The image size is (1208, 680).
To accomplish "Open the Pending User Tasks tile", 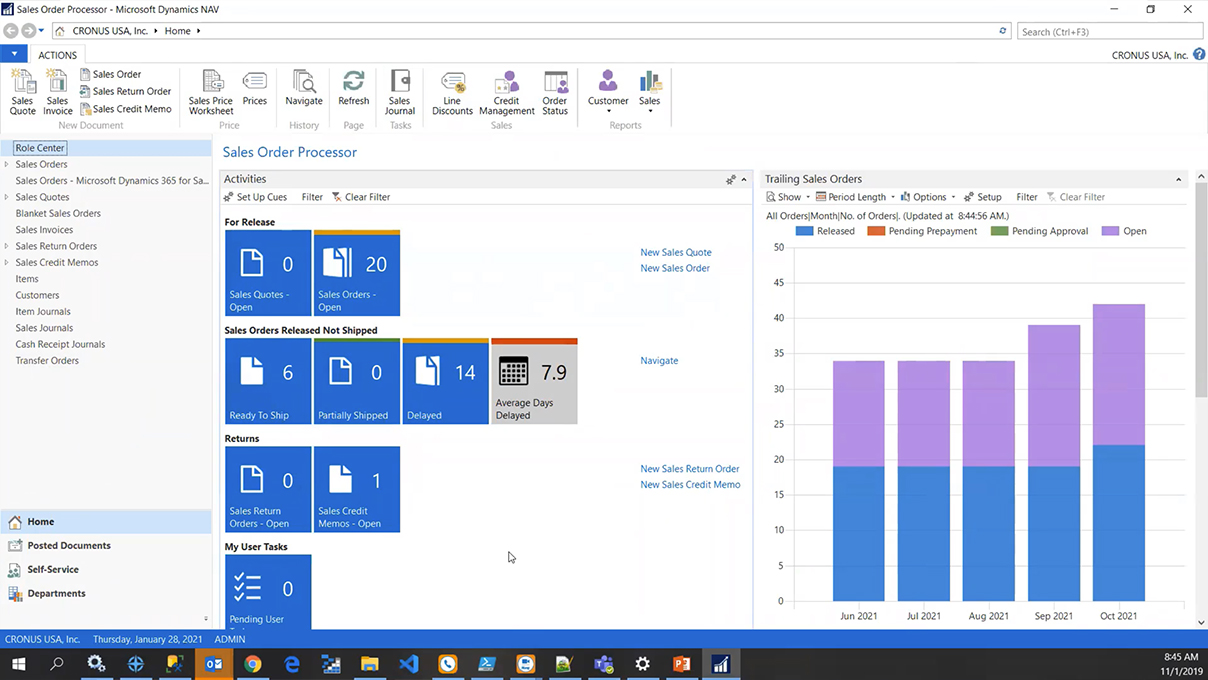I will point(268,592).
